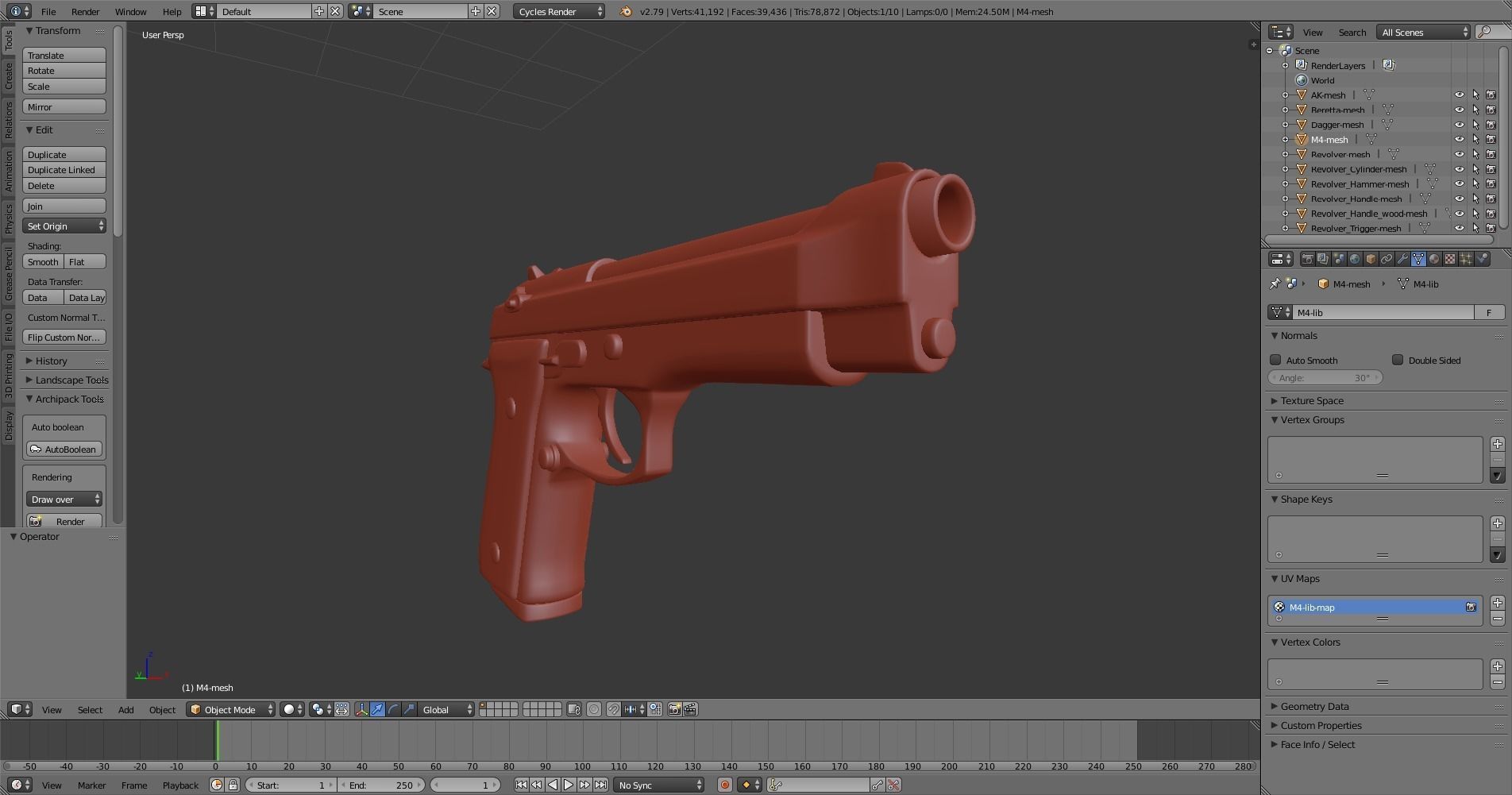Image resolution: width=1512 pixels, height=795 pixels.
Task: Open the Help menu
Action: pos(172,11)
